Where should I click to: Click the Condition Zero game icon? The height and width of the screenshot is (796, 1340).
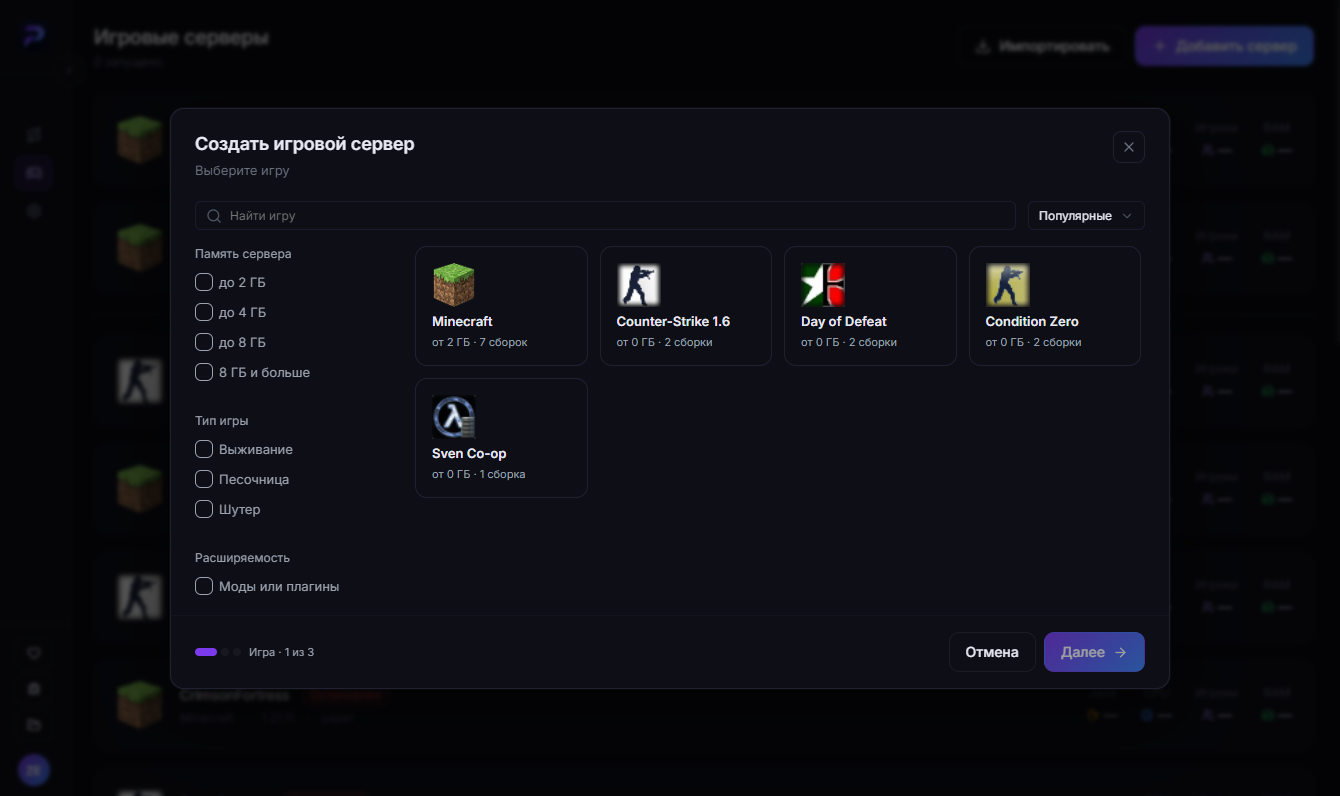[1007, 285]
